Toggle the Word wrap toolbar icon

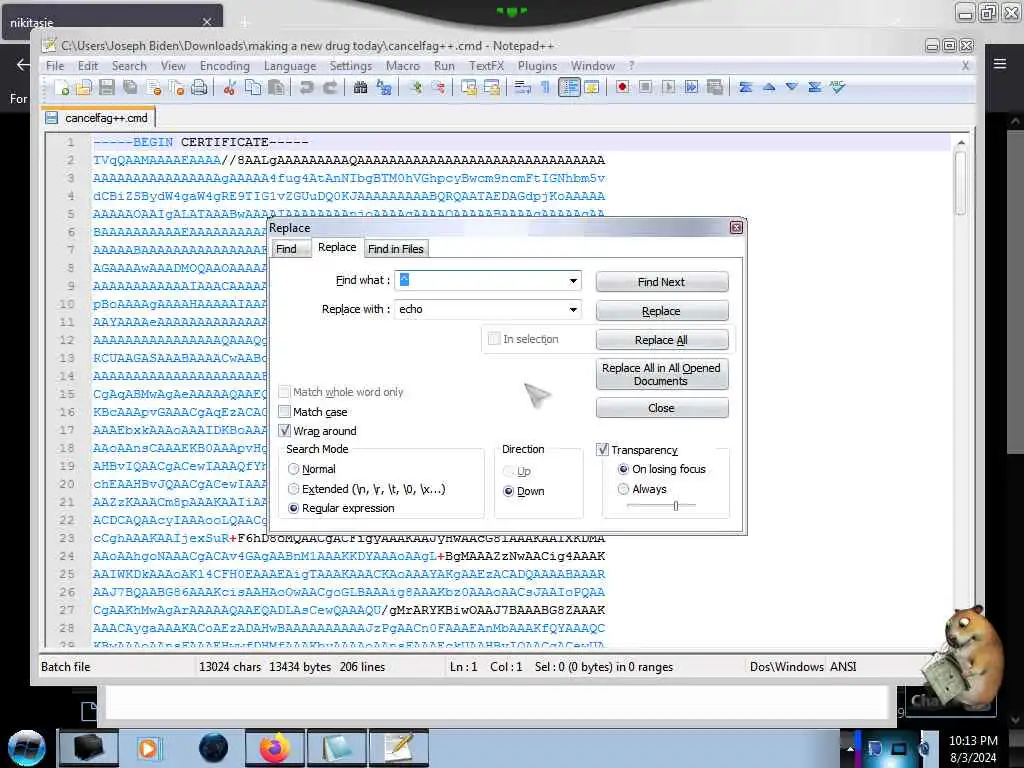(522, 88)
